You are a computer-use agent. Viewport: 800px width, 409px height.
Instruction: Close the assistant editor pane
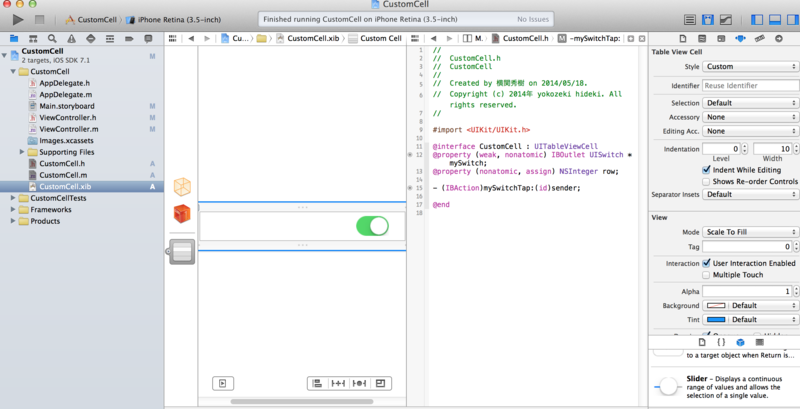[x=642, y=39]
